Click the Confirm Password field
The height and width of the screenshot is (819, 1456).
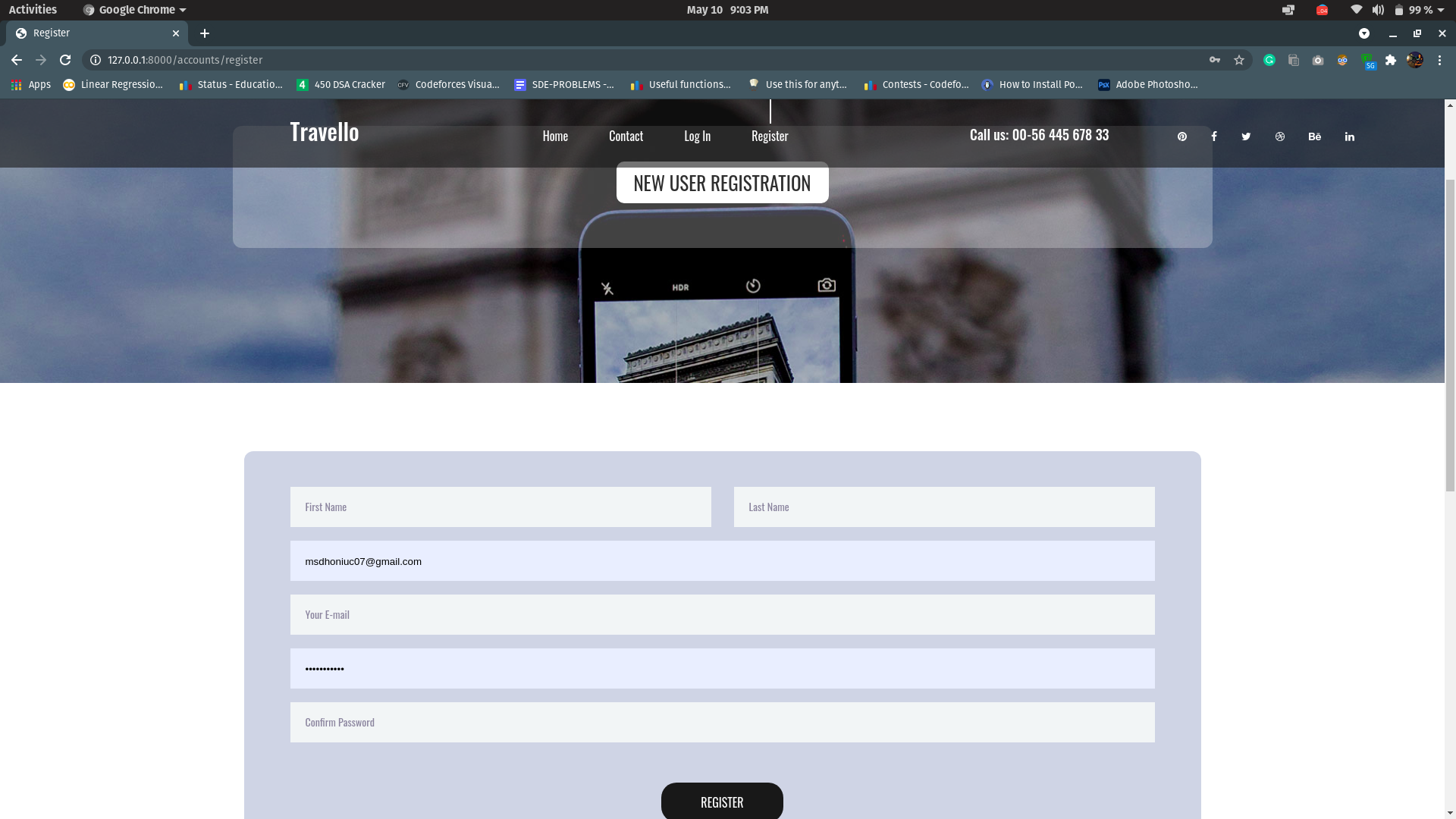[722, 722]
